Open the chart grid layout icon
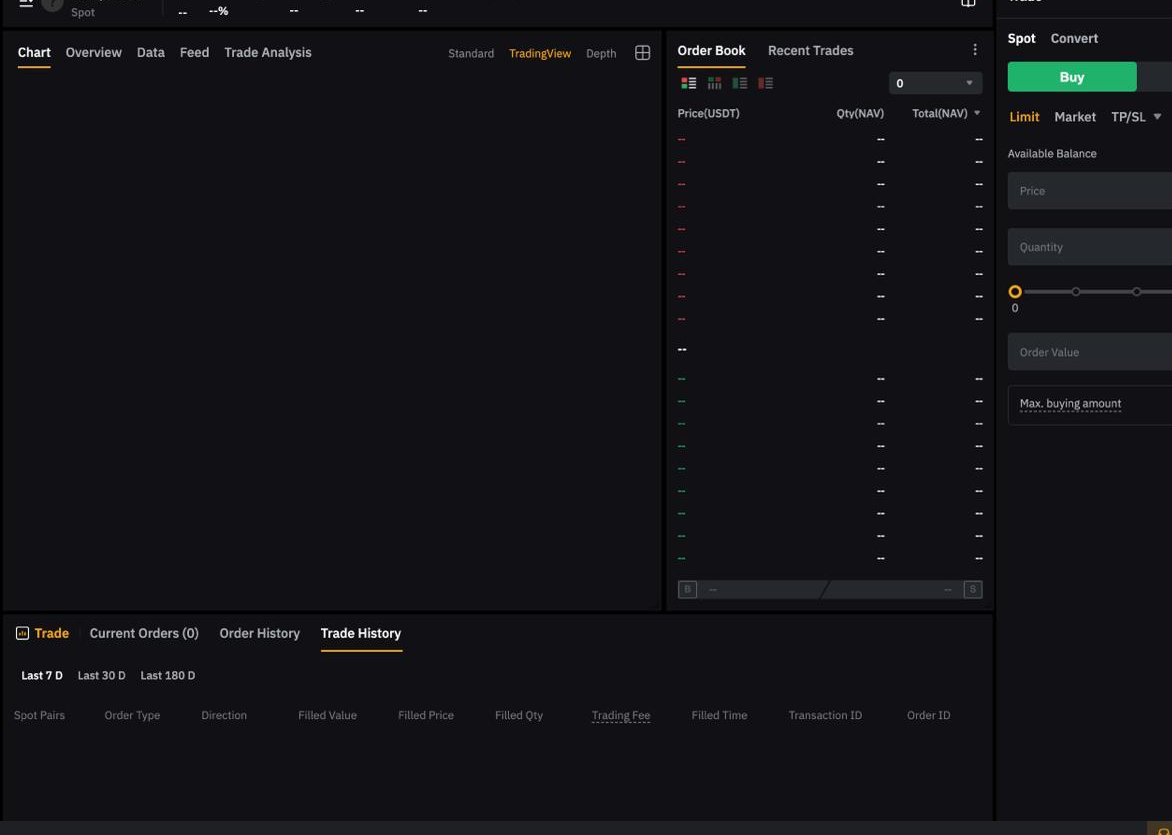Image resolution: width=1172 pixels, height=835 pixels. click(642, 52)
